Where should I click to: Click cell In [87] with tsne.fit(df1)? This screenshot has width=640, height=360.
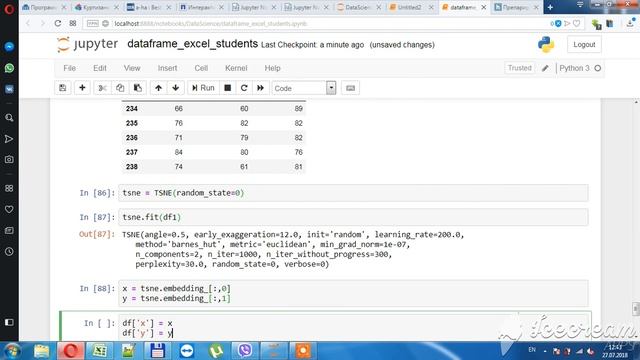point(353,217)
